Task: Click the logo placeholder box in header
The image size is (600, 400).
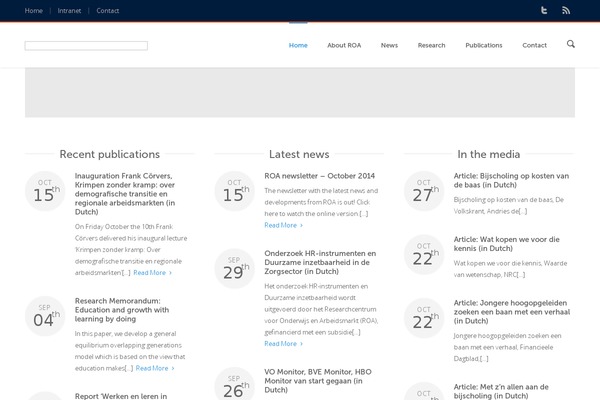Action: coord(86,46)
